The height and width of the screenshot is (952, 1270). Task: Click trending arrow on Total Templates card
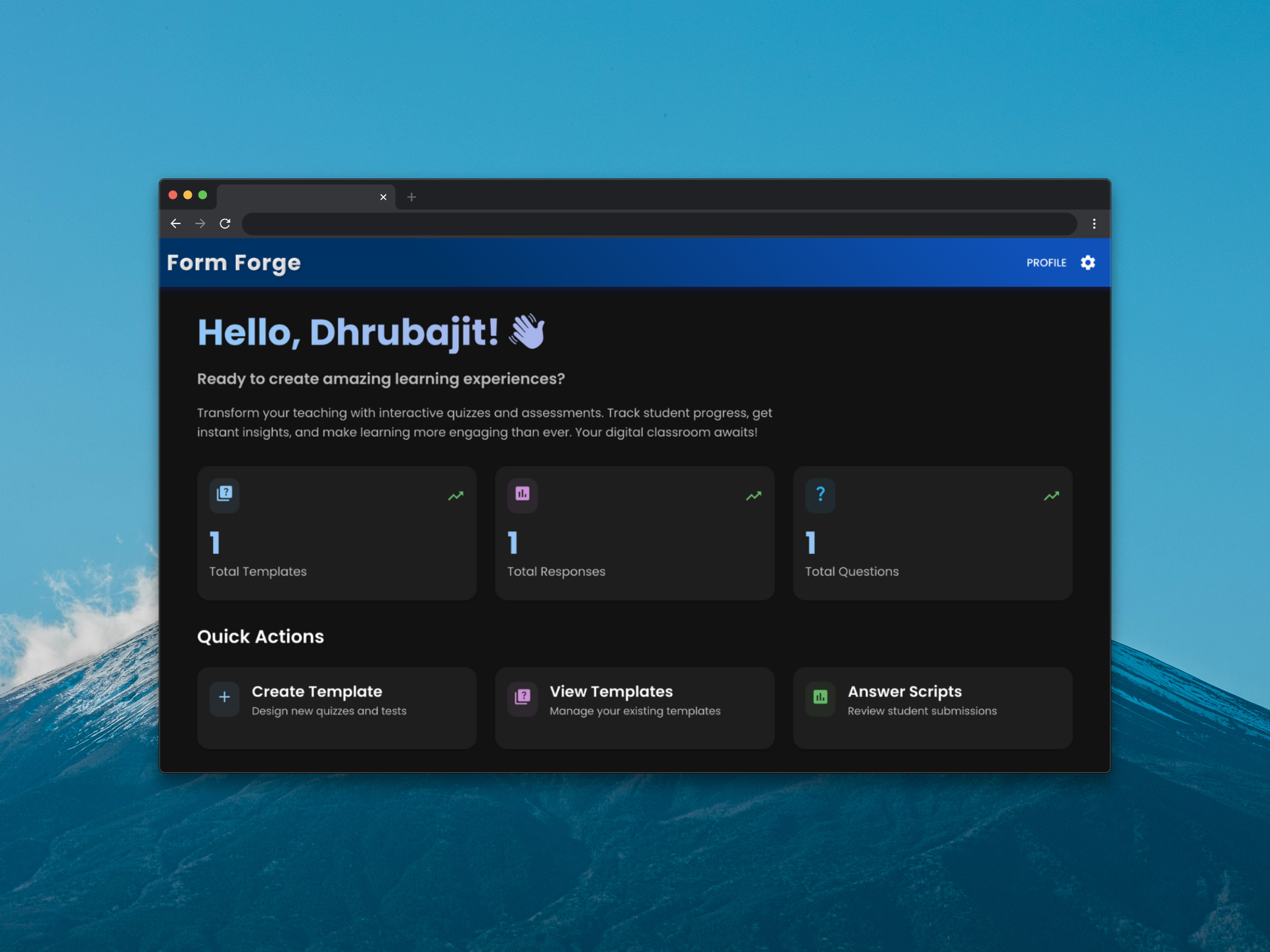point(456,496)
